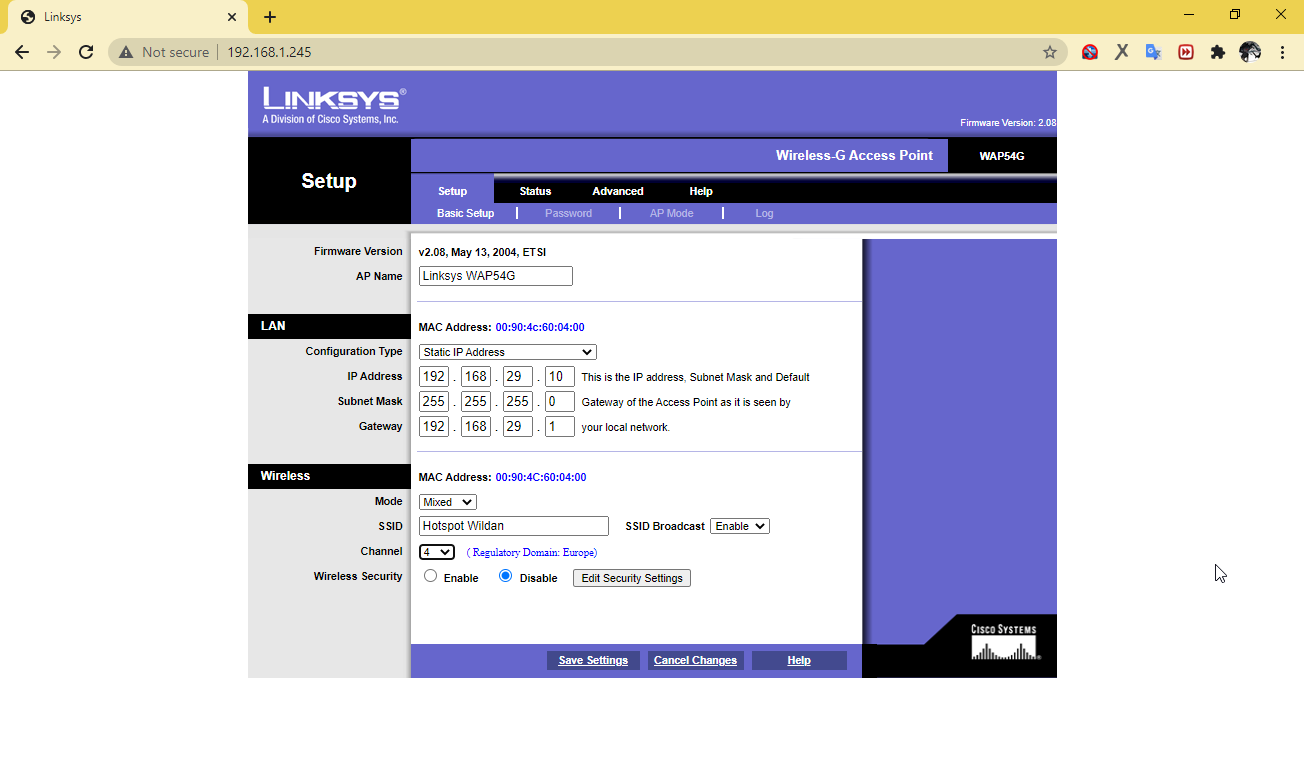This screenshot has height=768, width=1304.
Task: Click the browser back arrow
Action: (x=22, y=52)
